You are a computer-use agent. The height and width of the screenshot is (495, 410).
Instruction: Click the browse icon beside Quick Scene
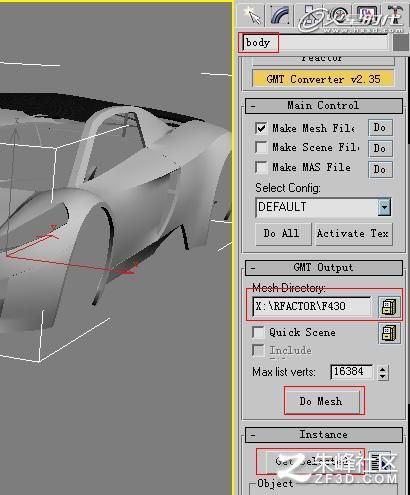tap(389, 333)
